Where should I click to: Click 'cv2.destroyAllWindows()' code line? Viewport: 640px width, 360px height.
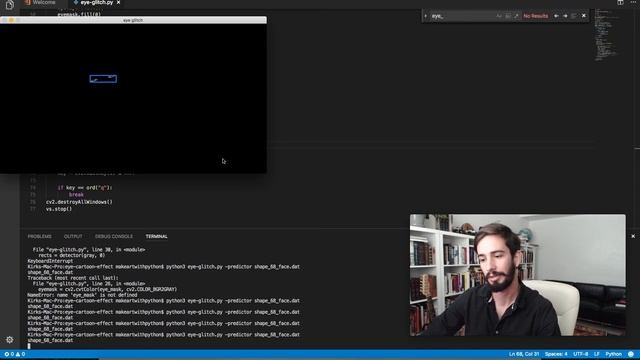point(79,202)
